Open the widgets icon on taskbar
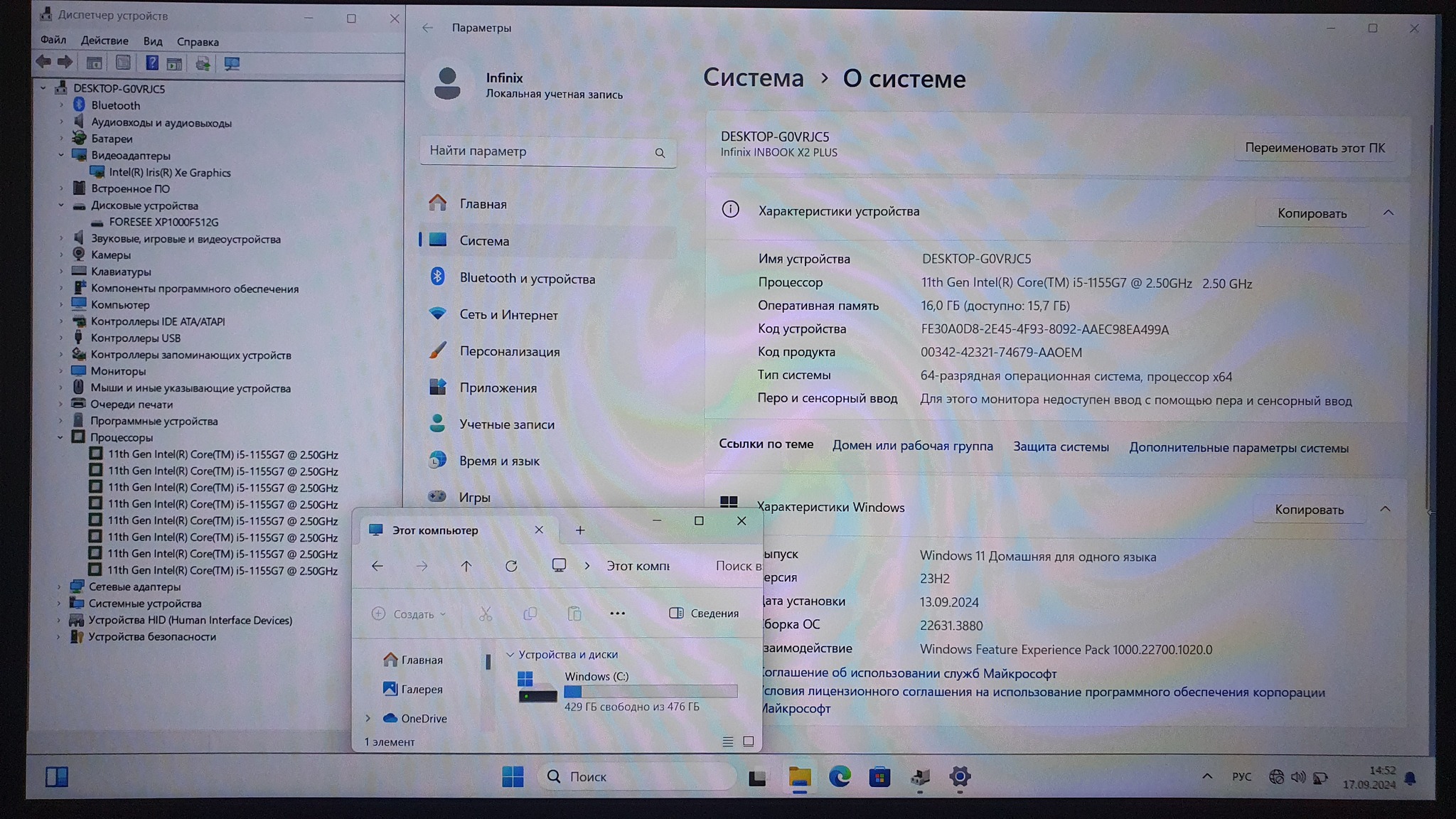 [57, 777]
